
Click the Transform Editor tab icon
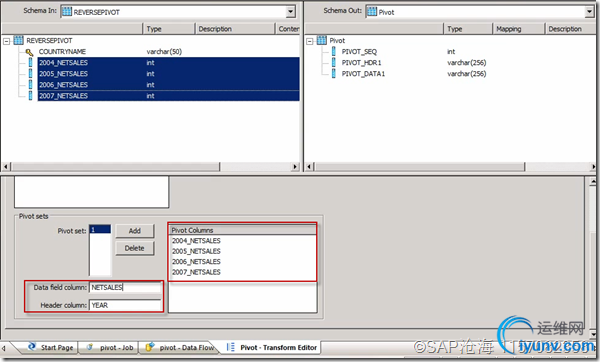pos(230,347)
